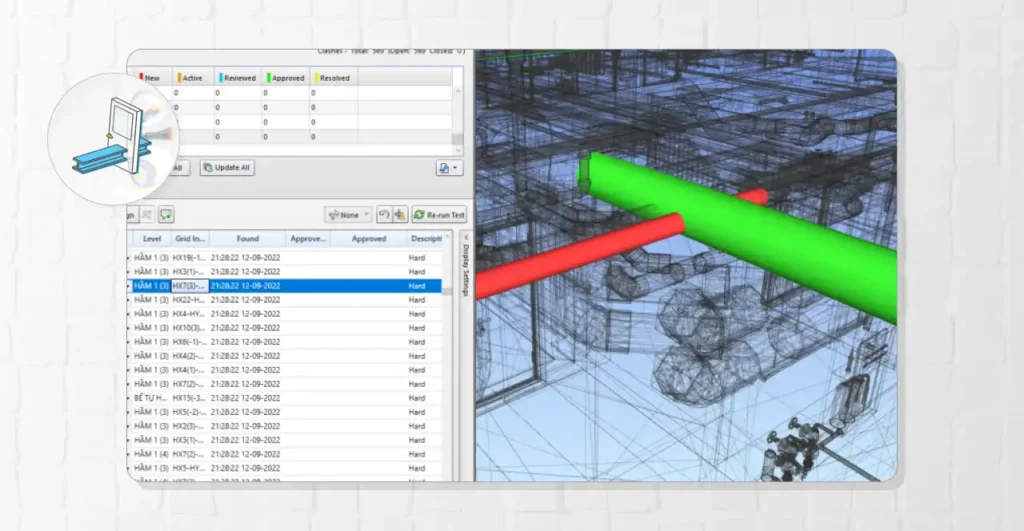Click the Resolved status column header

pyautogui.click(x=333, y=78)
